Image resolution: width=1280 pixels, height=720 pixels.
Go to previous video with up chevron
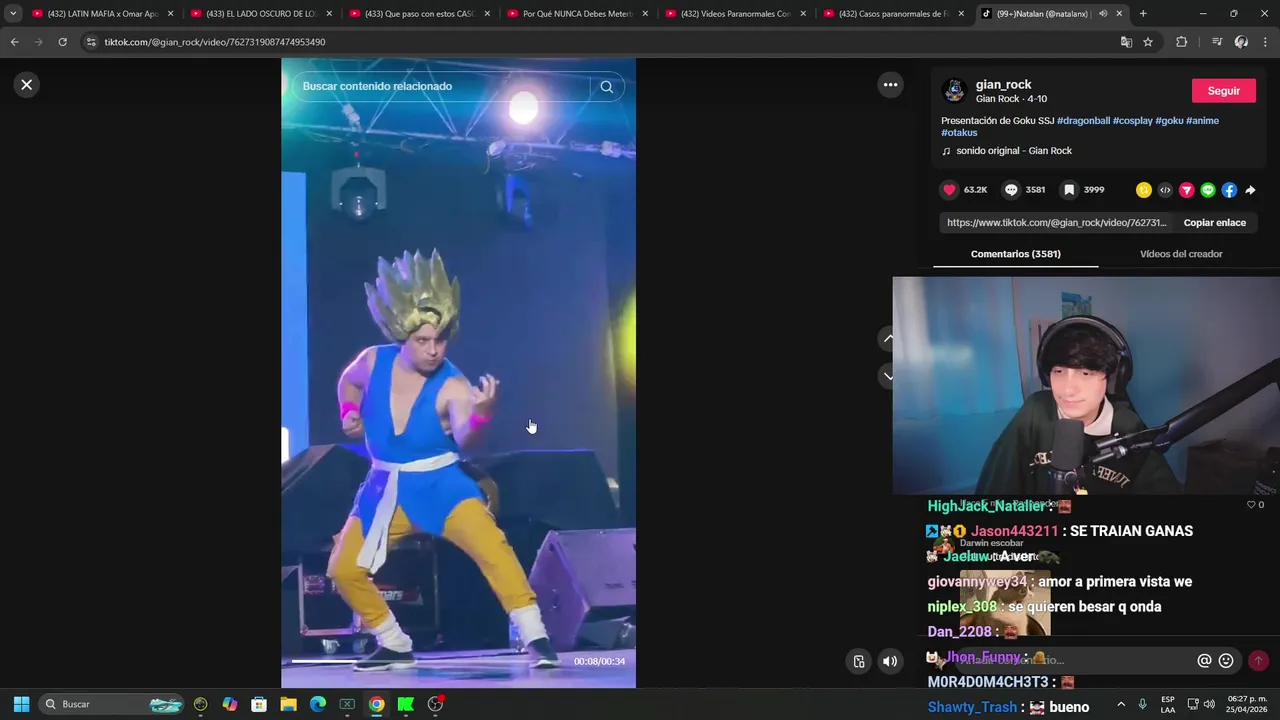(x=887, y=338)
